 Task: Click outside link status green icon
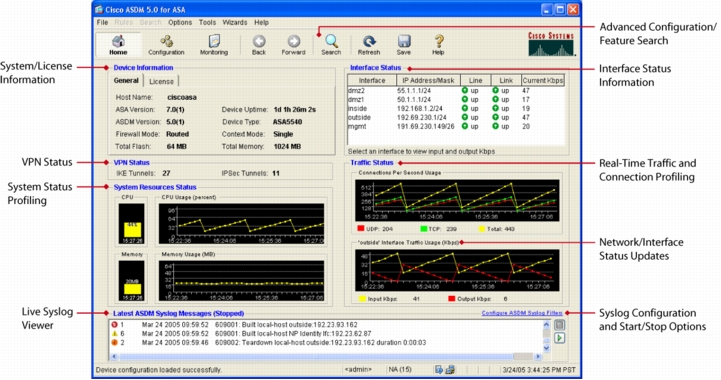(x=495, y=117)
